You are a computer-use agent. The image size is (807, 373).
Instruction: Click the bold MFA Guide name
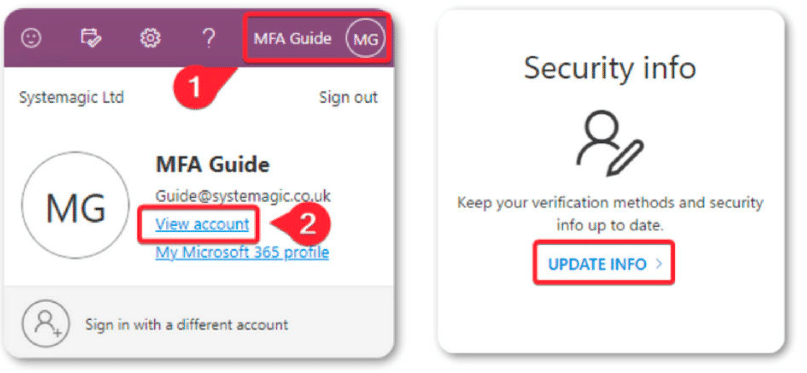click(212, 165)
